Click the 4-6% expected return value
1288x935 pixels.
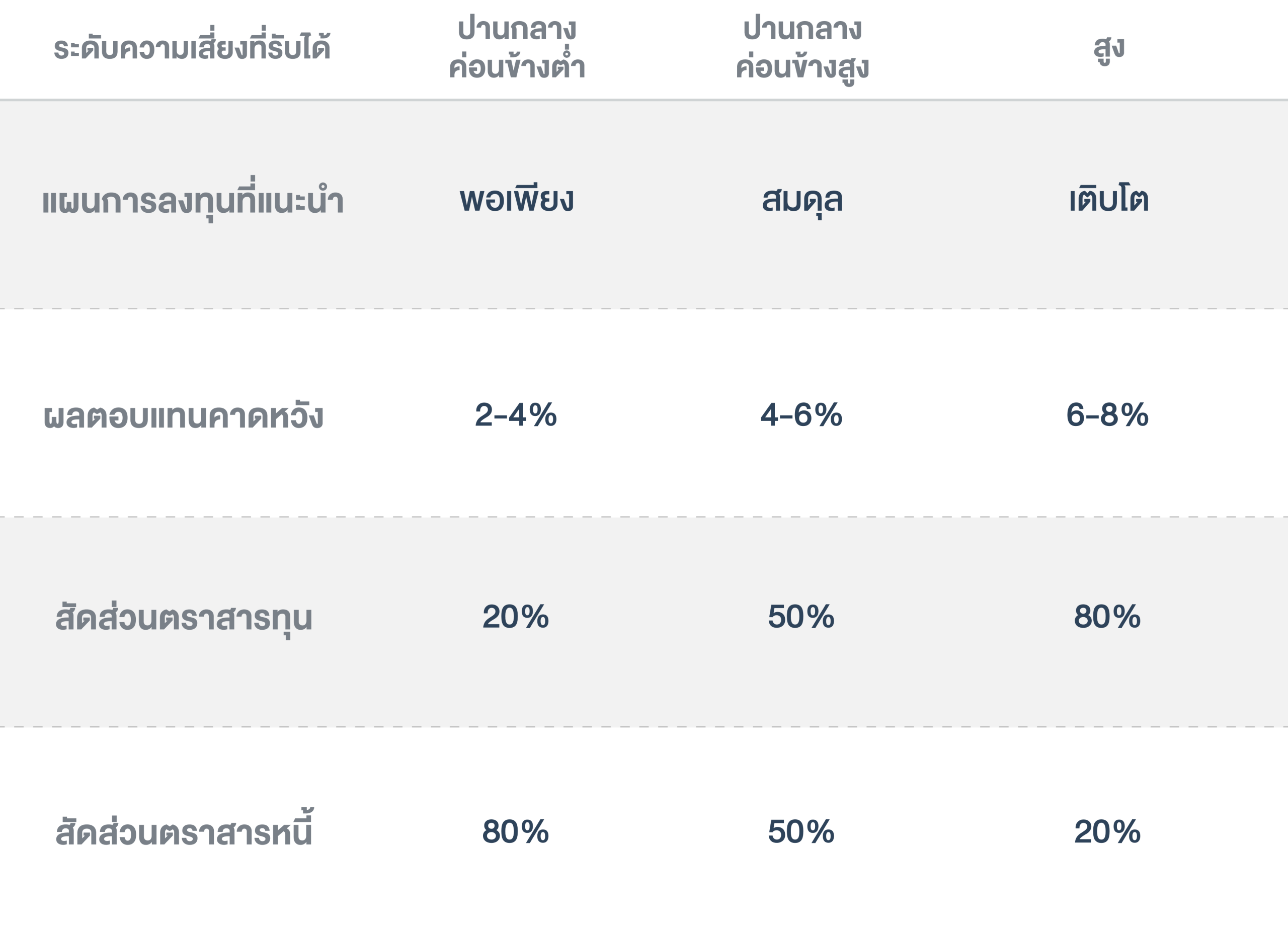pyautogui.click(x=801, y=415)
